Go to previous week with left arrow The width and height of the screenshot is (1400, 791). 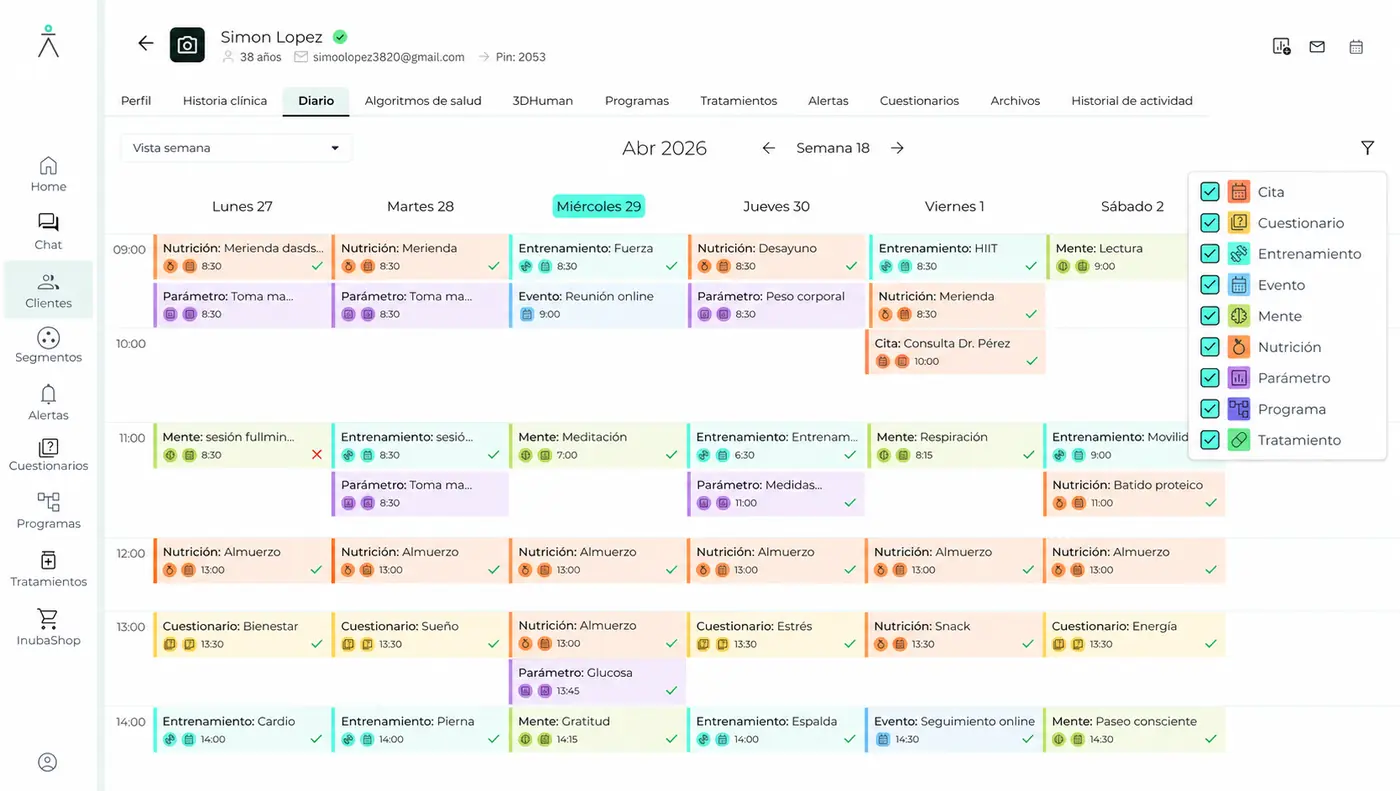tap(768, 148)
